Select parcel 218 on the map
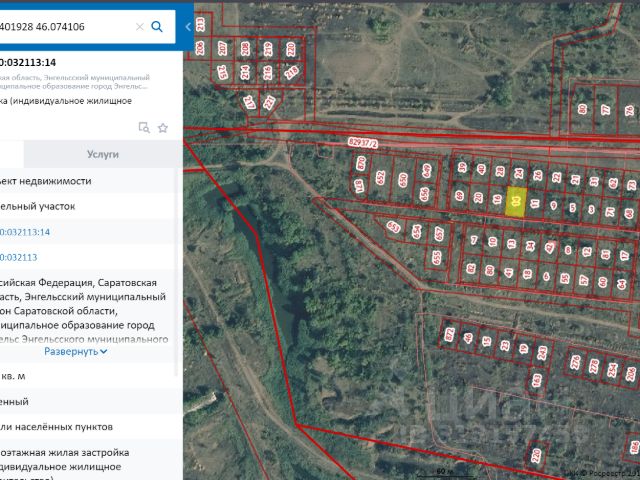 tap(291, 73)
